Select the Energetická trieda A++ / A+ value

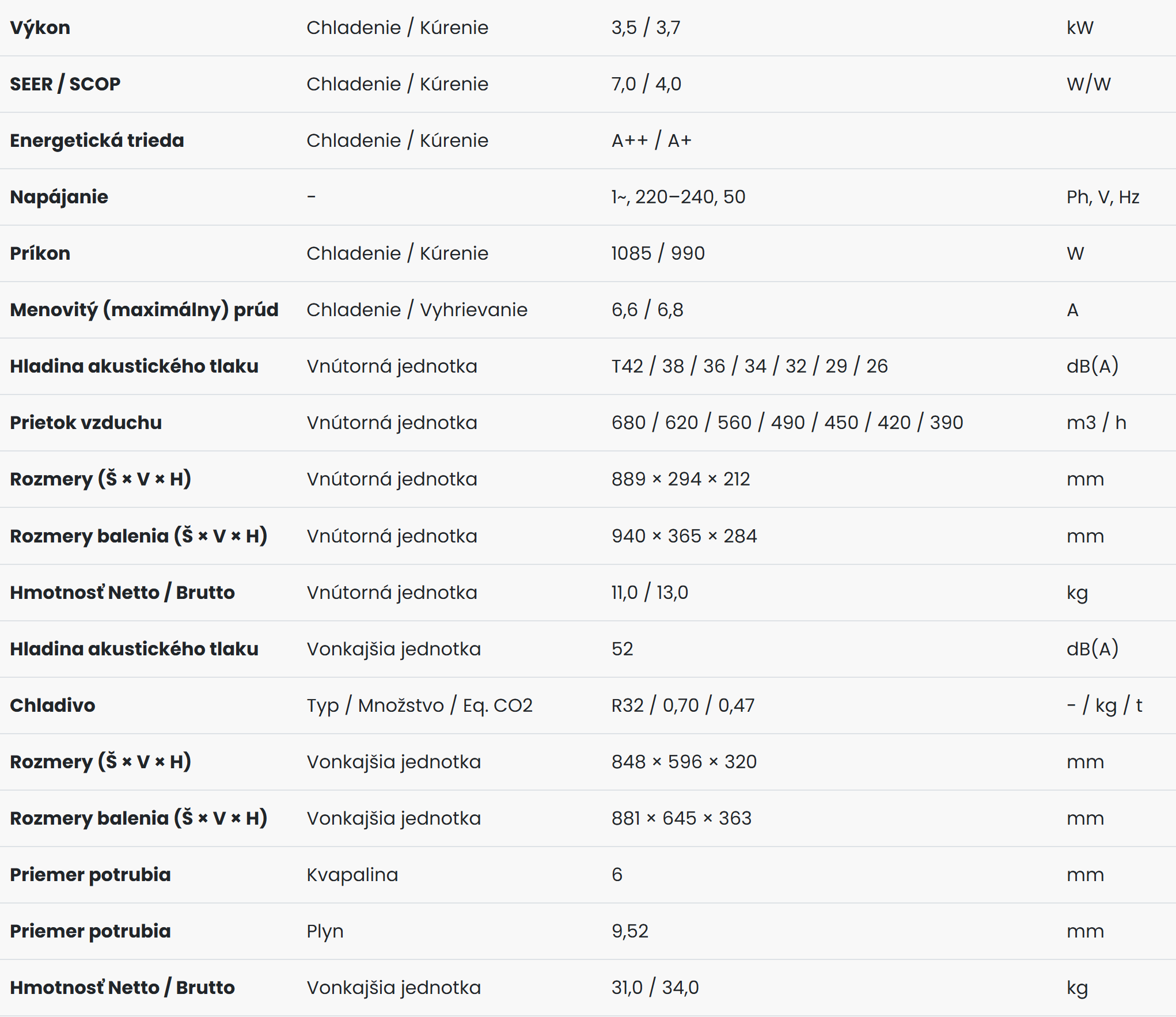tap(651, 141)
